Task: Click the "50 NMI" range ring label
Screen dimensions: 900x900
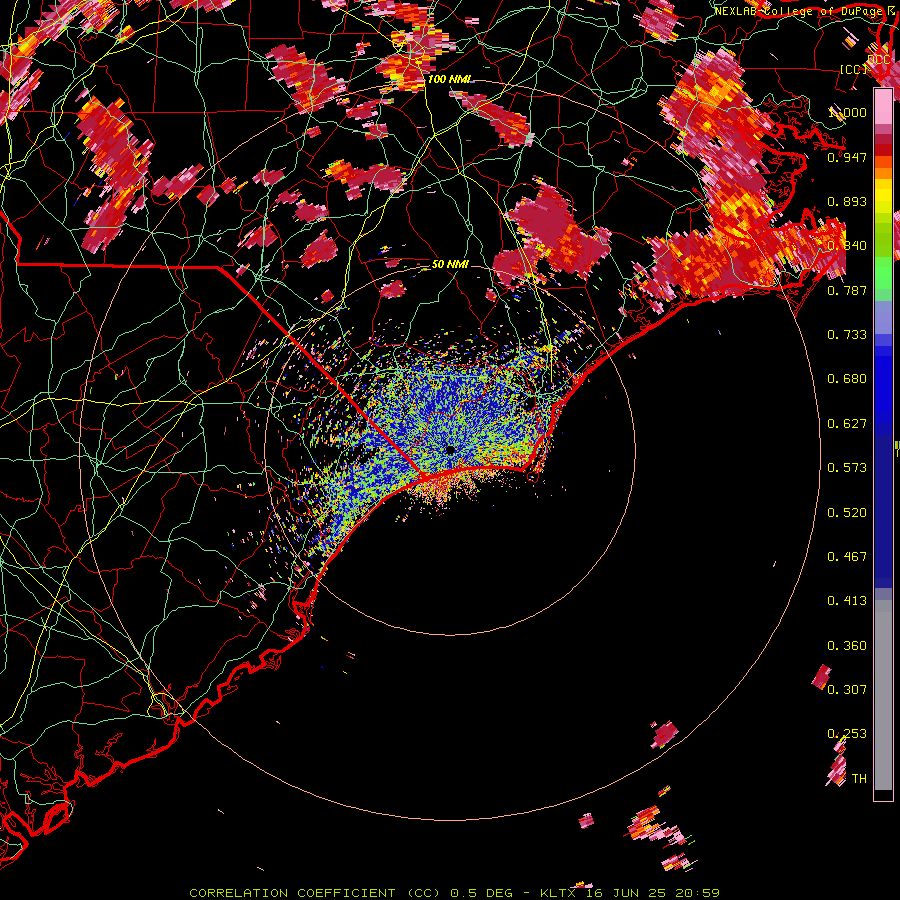Action: [x=449, y=264]
